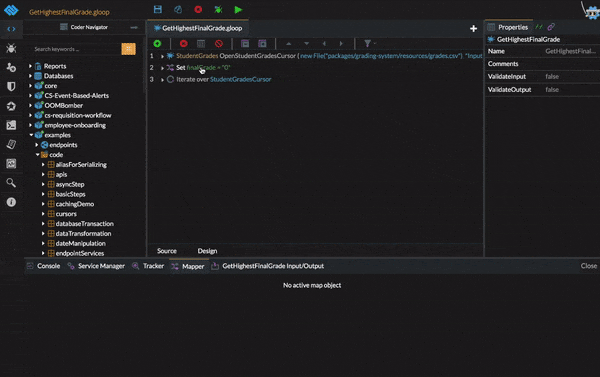Delete the step with the red X icon
Image resolution: width=600 pixels, height=377 pixels.
pos(184,44)
